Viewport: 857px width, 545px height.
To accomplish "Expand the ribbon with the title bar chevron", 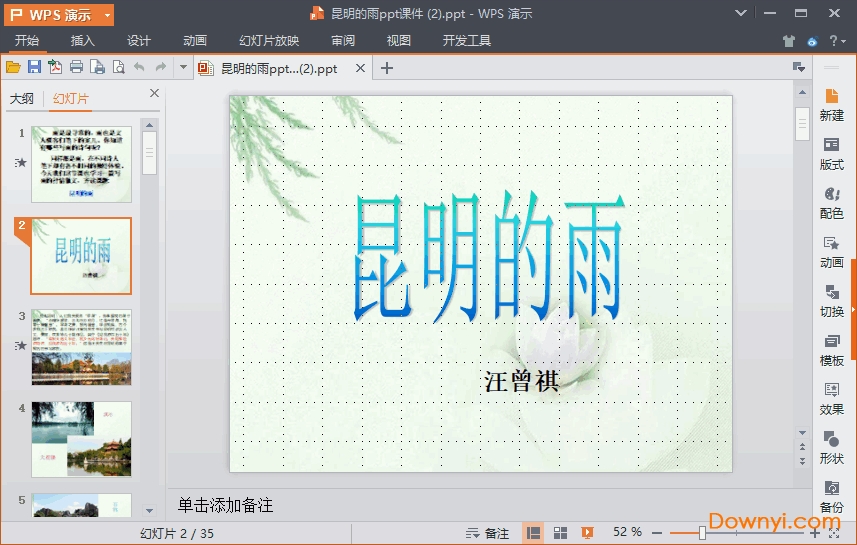I will pos(741,13).
